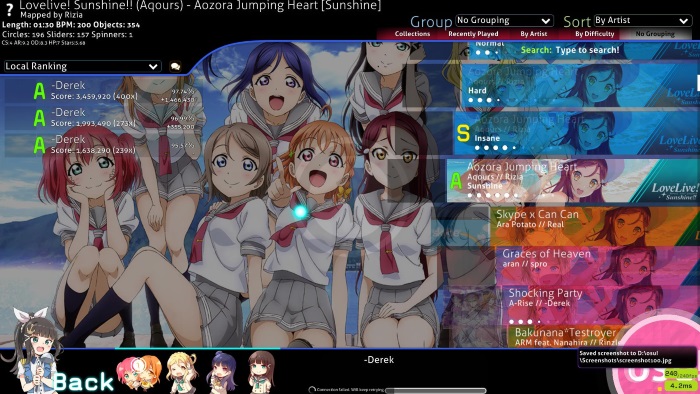Select the By Difficulty tab
The image size is (700, 394).
595,34
